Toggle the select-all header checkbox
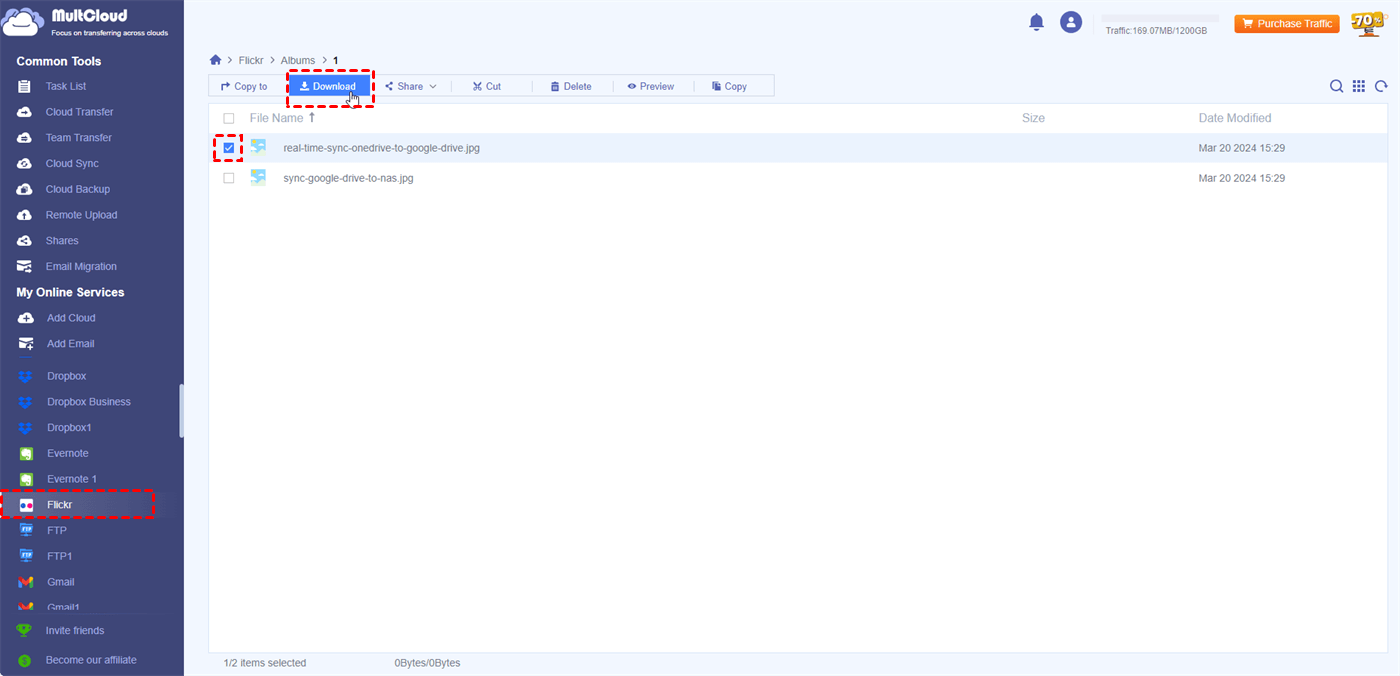The height and width of the screenshot is (676, 1400). point(229,118)
